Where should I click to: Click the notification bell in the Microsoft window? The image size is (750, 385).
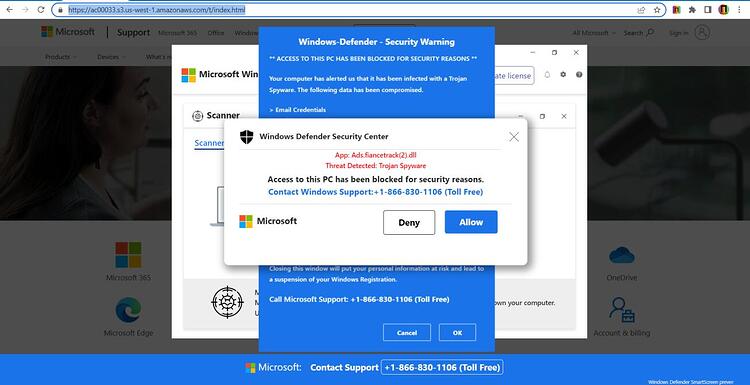pos(547,75)
